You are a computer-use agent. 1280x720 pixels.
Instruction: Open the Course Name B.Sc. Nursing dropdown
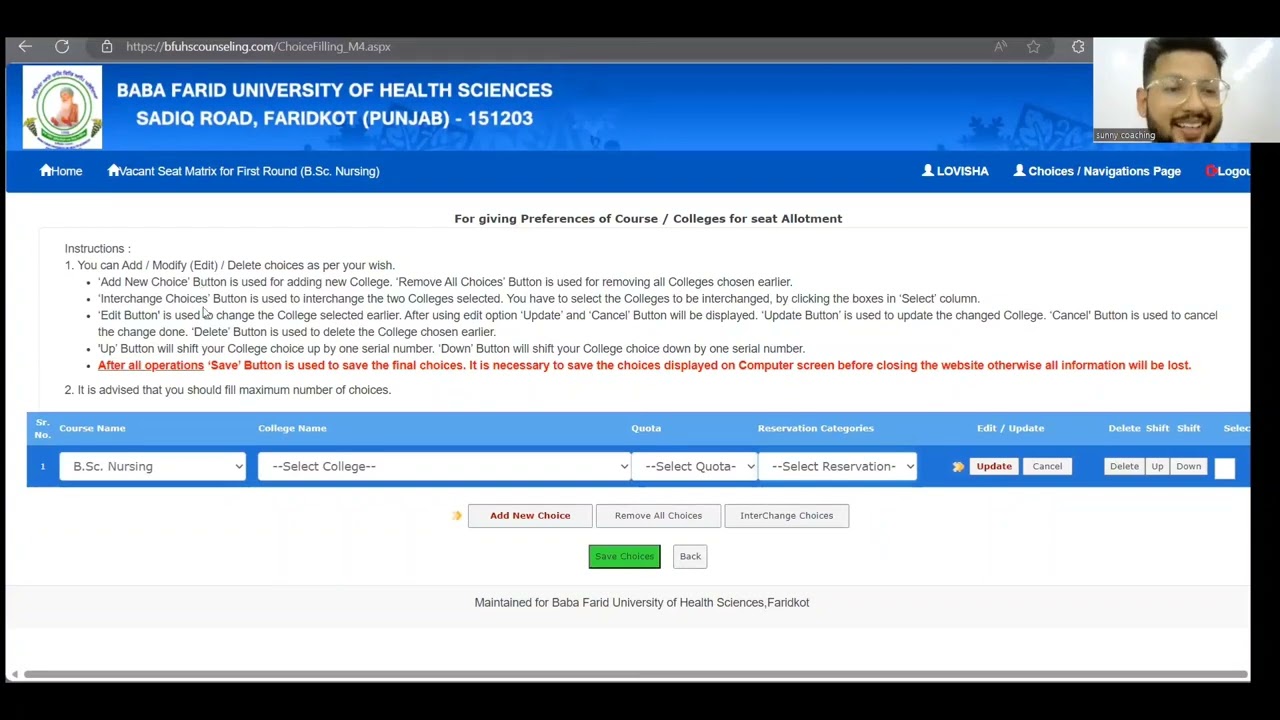152,466
